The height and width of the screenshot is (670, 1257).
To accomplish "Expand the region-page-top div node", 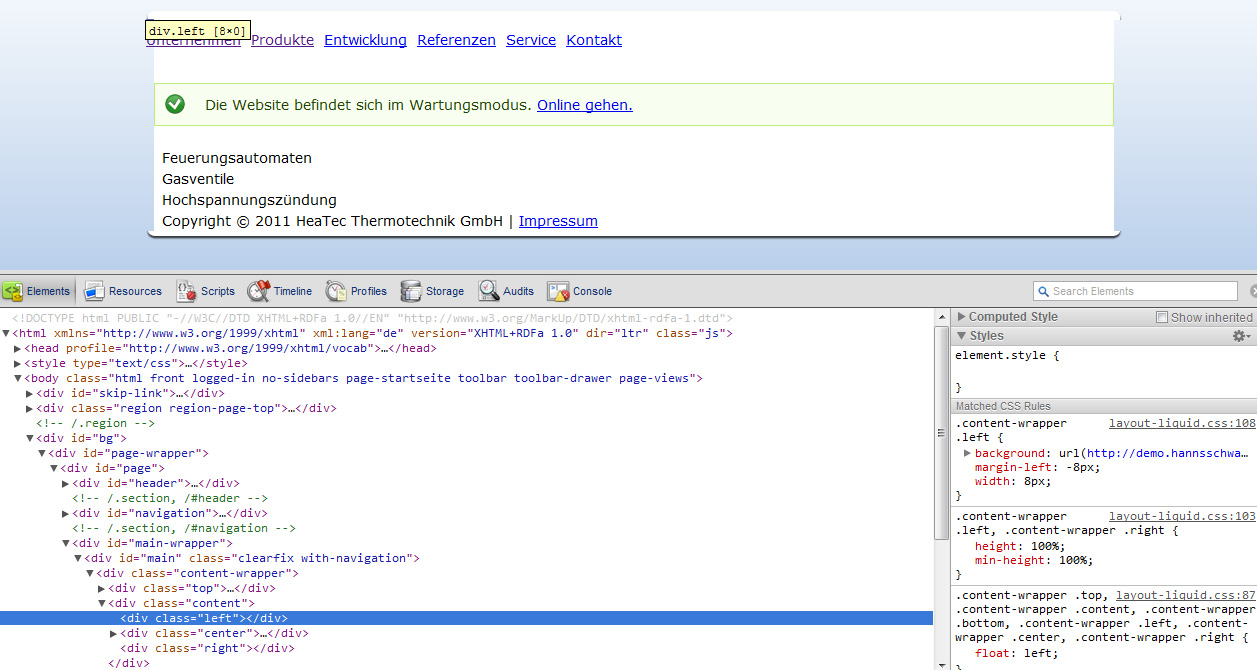I will coord(30,408).
